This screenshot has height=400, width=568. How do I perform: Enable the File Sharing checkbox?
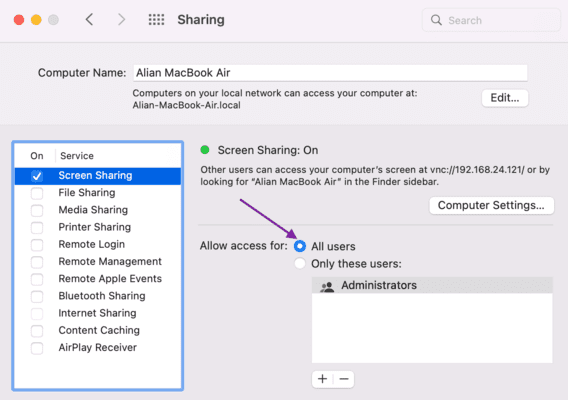(37, 193)
